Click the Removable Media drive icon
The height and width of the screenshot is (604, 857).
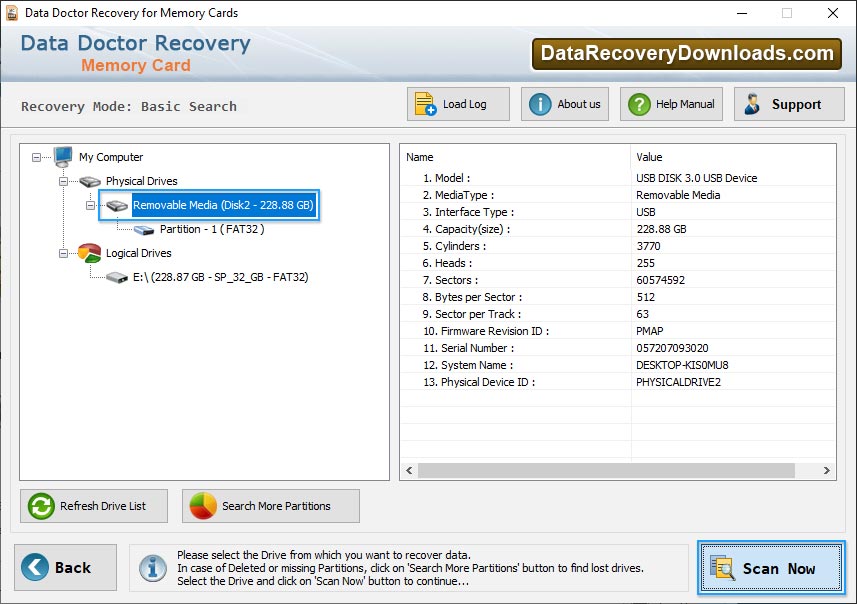117,206
